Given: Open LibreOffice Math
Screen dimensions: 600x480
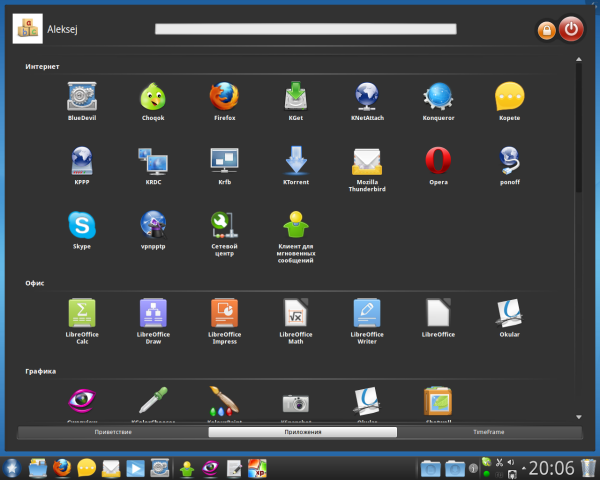Looking at the screenshot, I should pyautogui.click(x=295, y=321).
